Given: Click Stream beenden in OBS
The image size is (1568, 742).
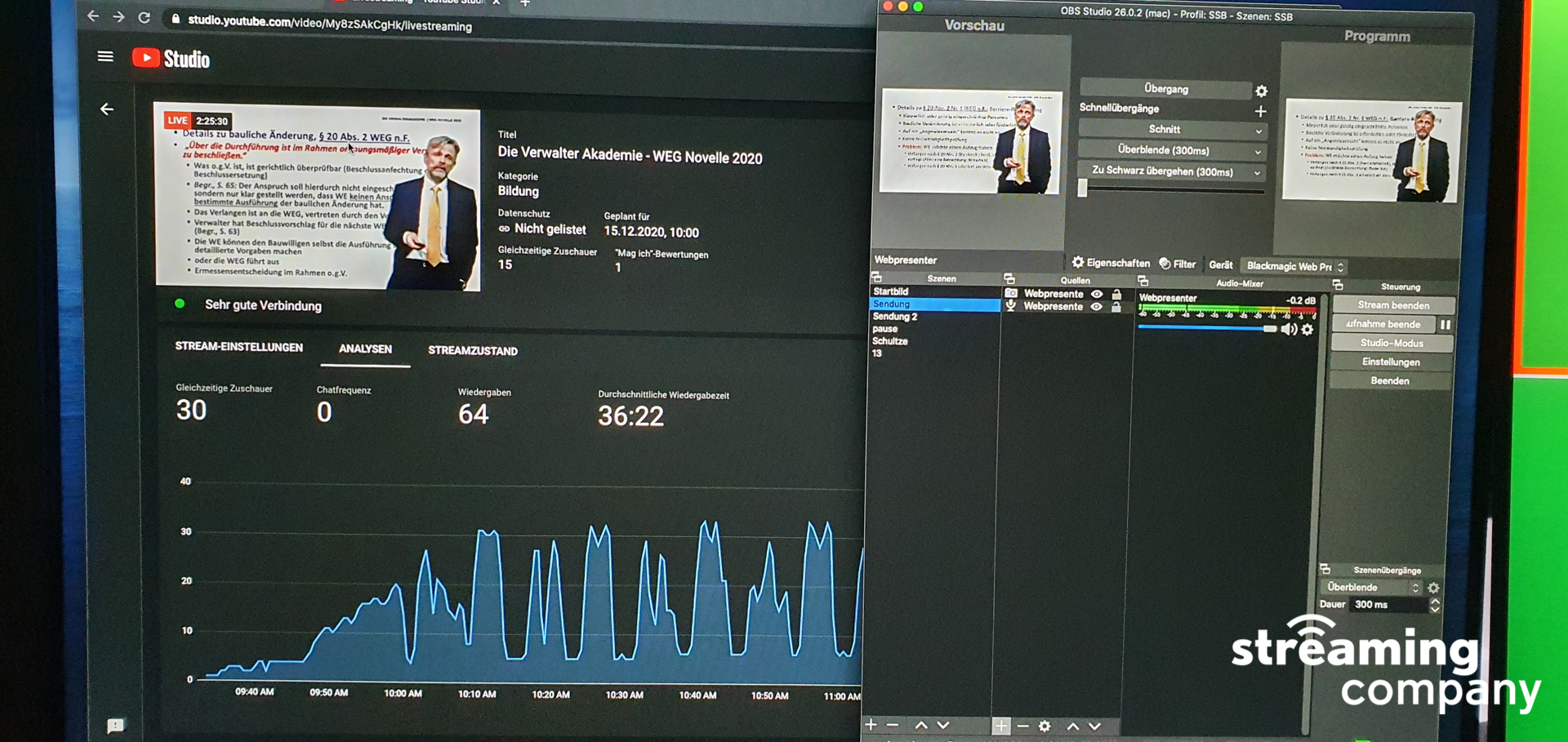Looking at the screenshot, I should click(1393, 305).
